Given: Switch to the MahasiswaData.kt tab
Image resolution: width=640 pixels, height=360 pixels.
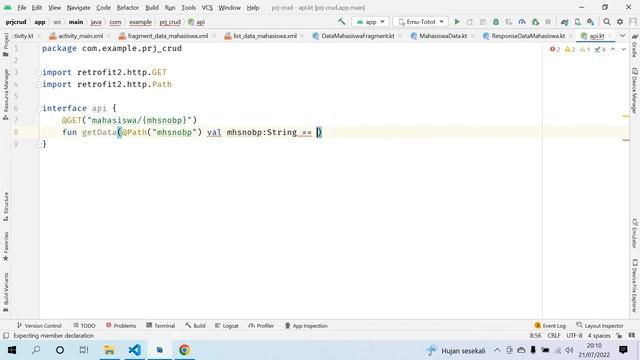Looking at the screenshot, I should pyautogui.click(x=442, y=36).
